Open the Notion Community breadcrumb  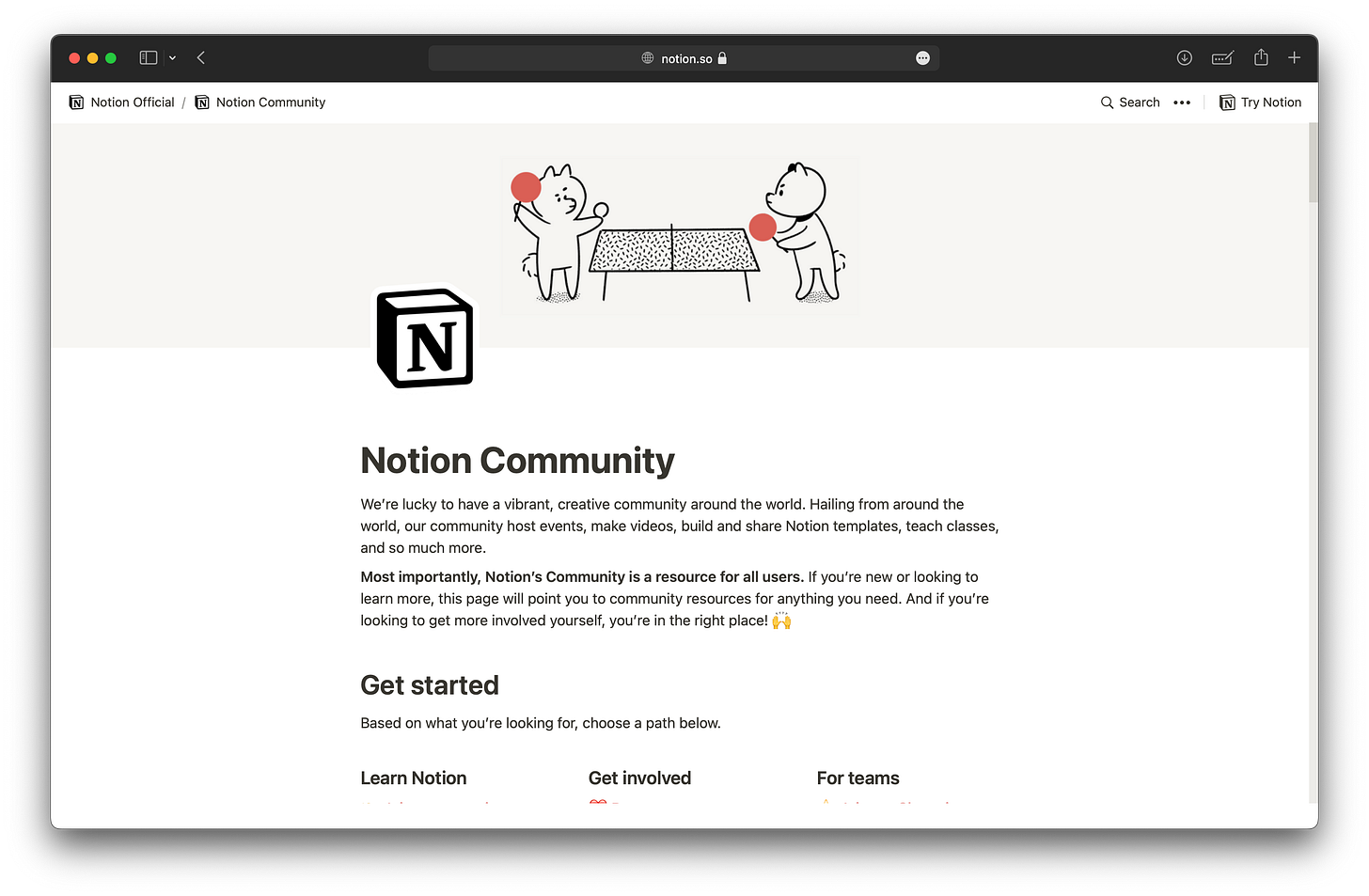(260, 102)
